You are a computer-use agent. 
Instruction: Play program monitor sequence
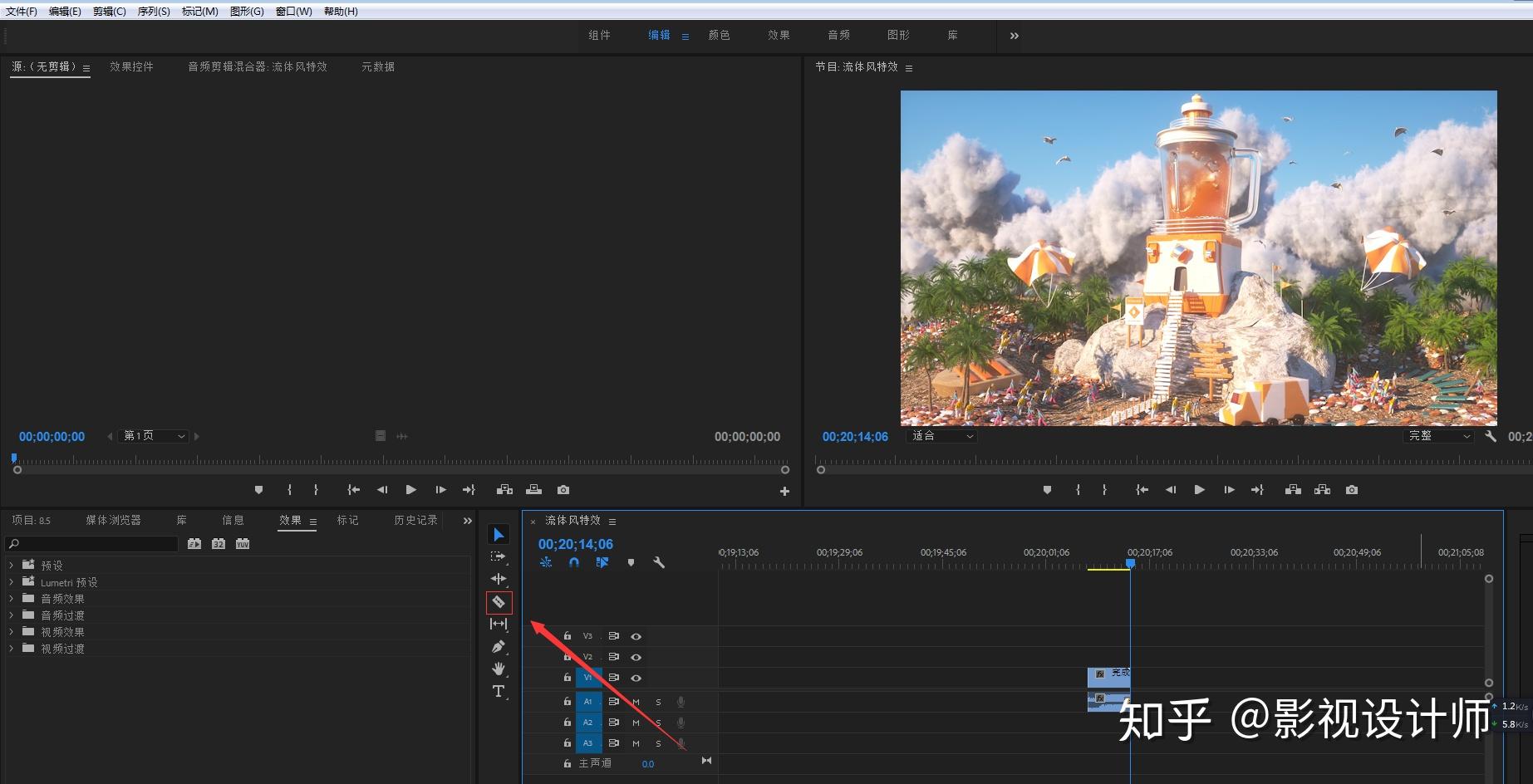1199,490
